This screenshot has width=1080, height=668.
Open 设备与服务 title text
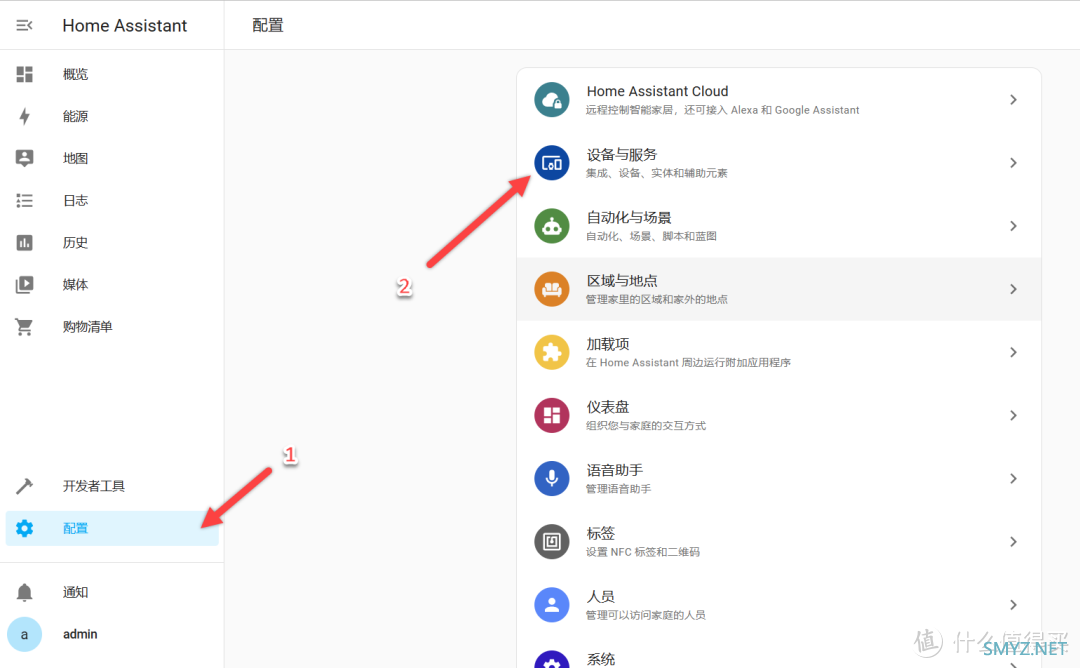point(621,154)
